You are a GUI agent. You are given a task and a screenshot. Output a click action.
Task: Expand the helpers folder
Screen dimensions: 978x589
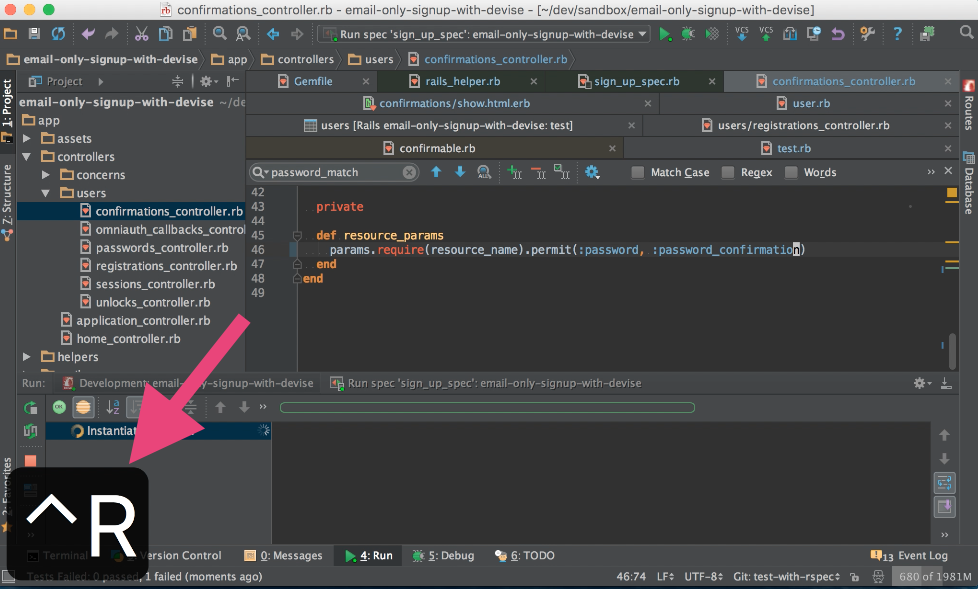[27, 357]
